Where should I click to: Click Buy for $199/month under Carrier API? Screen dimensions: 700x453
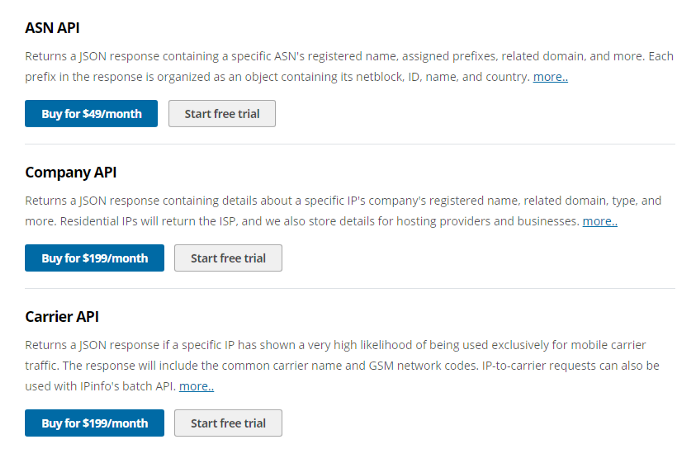click(94, 423)
